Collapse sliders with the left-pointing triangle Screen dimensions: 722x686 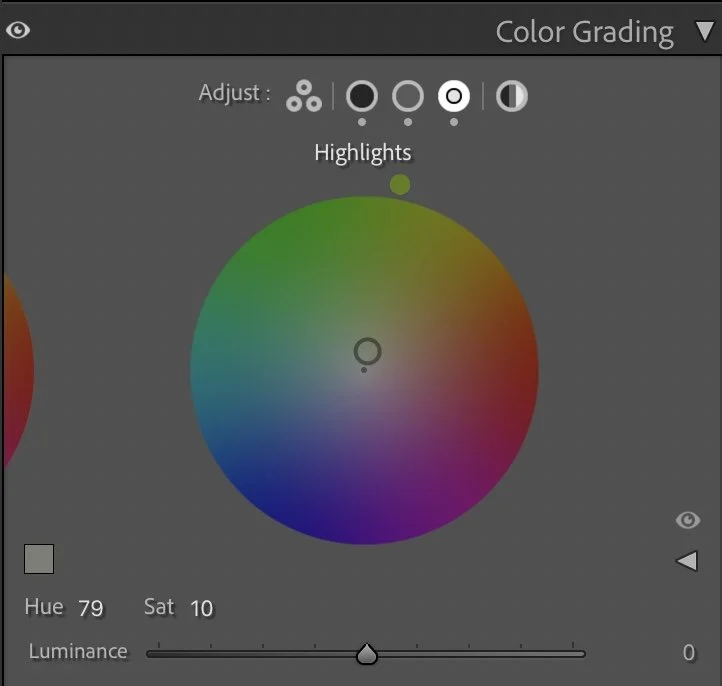[687, 561]
